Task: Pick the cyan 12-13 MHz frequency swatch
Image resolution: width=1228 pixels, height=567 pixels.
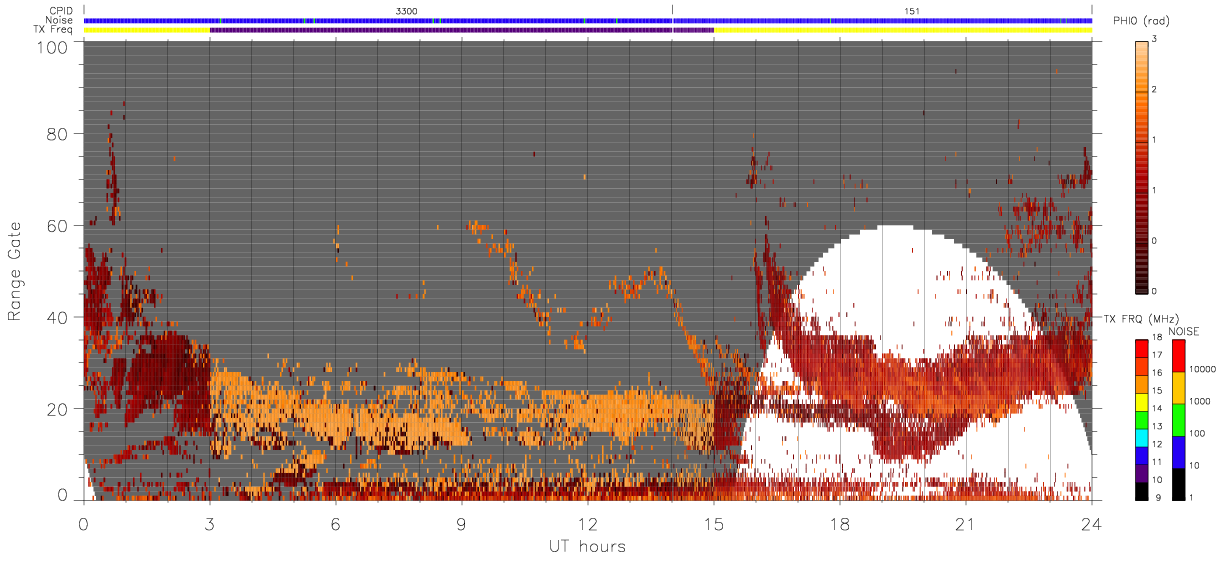Action: [1141, 436]
